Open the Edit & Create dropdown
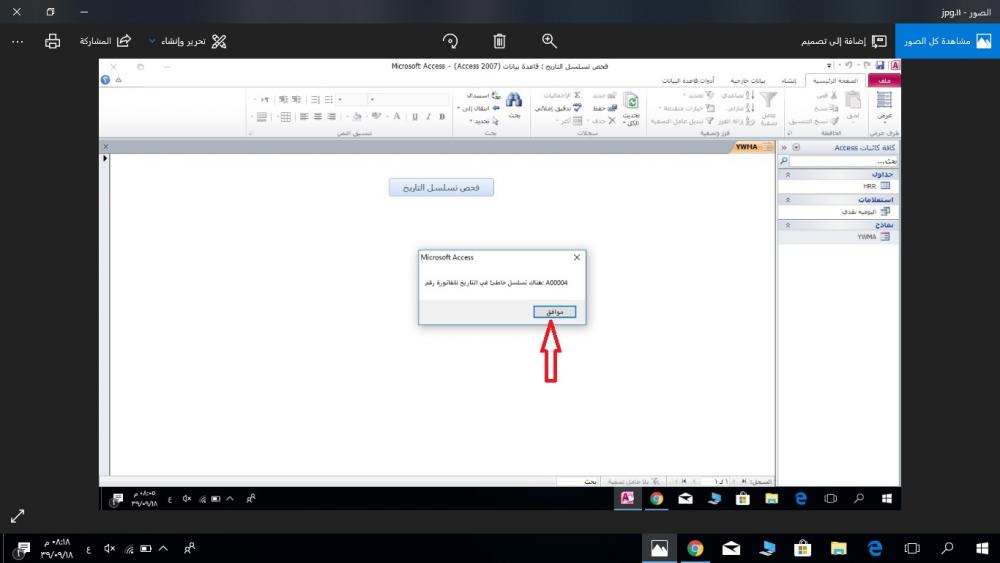 click(x=188, y=41)
